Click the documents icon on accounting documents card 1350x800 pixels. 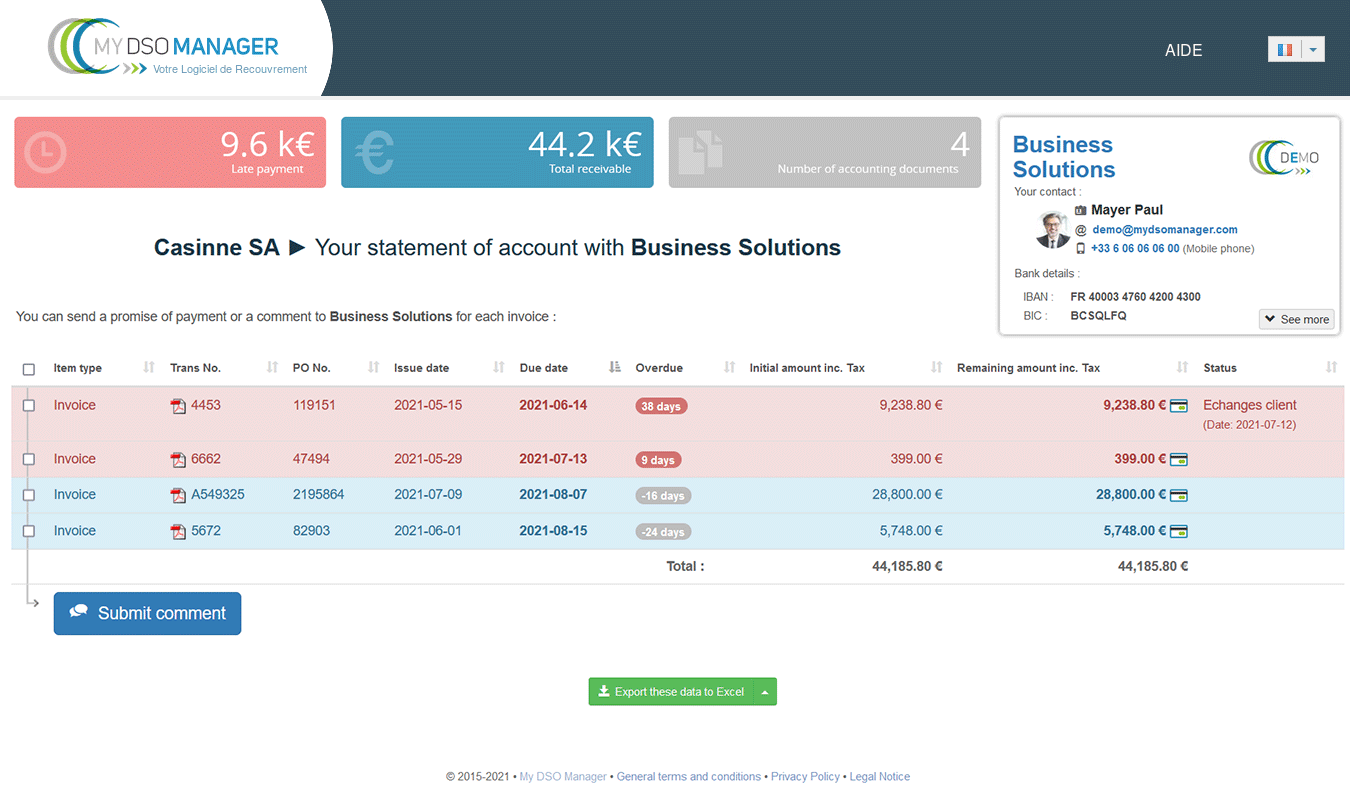click(701, 153)
